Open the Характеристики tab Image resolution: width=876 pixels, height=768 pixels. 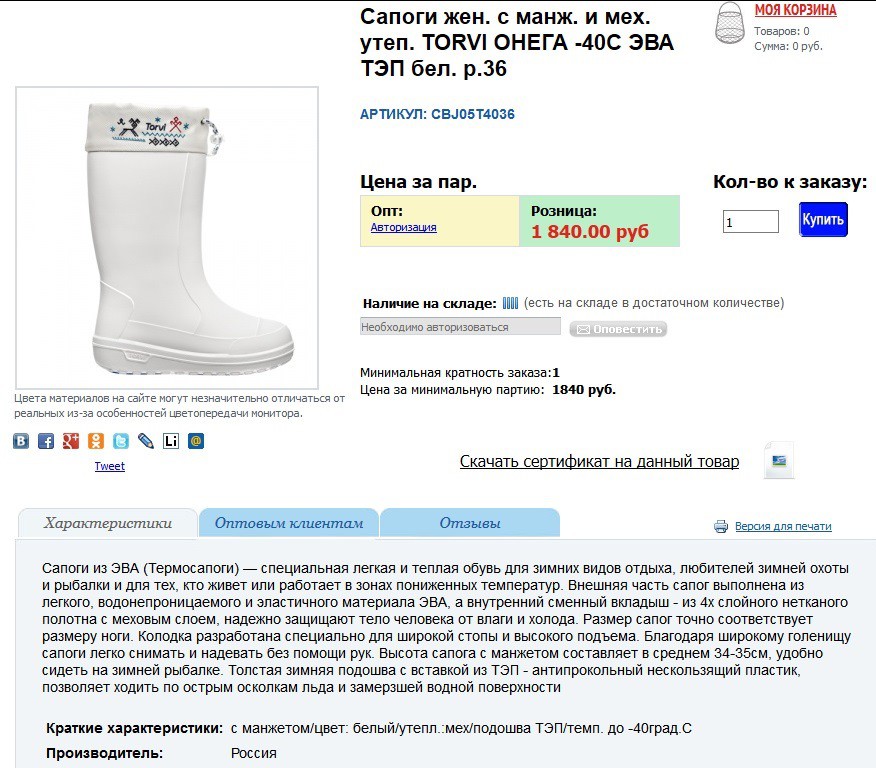108,523
